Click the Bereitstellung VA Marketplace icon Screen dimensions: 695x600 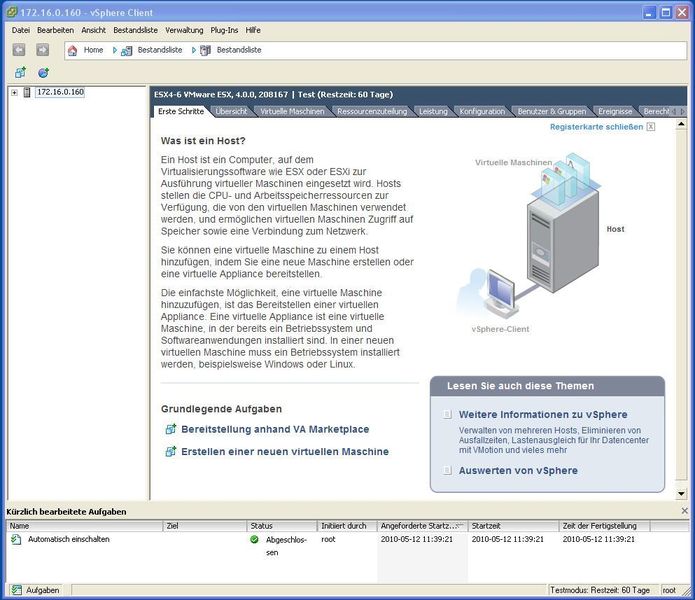point(171,429)
